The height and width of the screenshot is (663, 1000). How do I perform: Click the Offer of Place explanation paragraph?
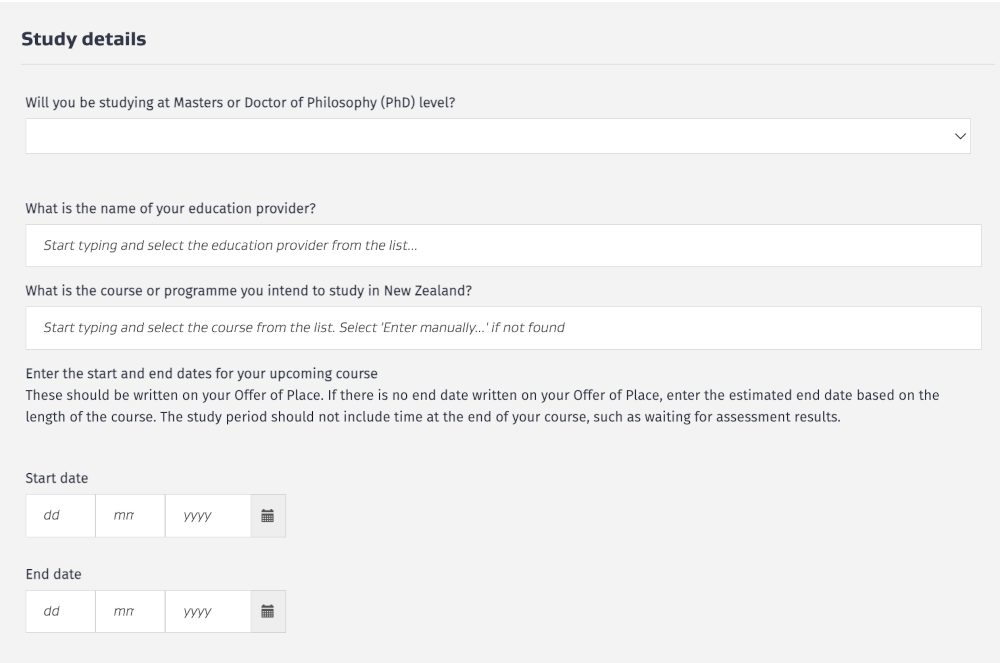[x=480, y=406]
